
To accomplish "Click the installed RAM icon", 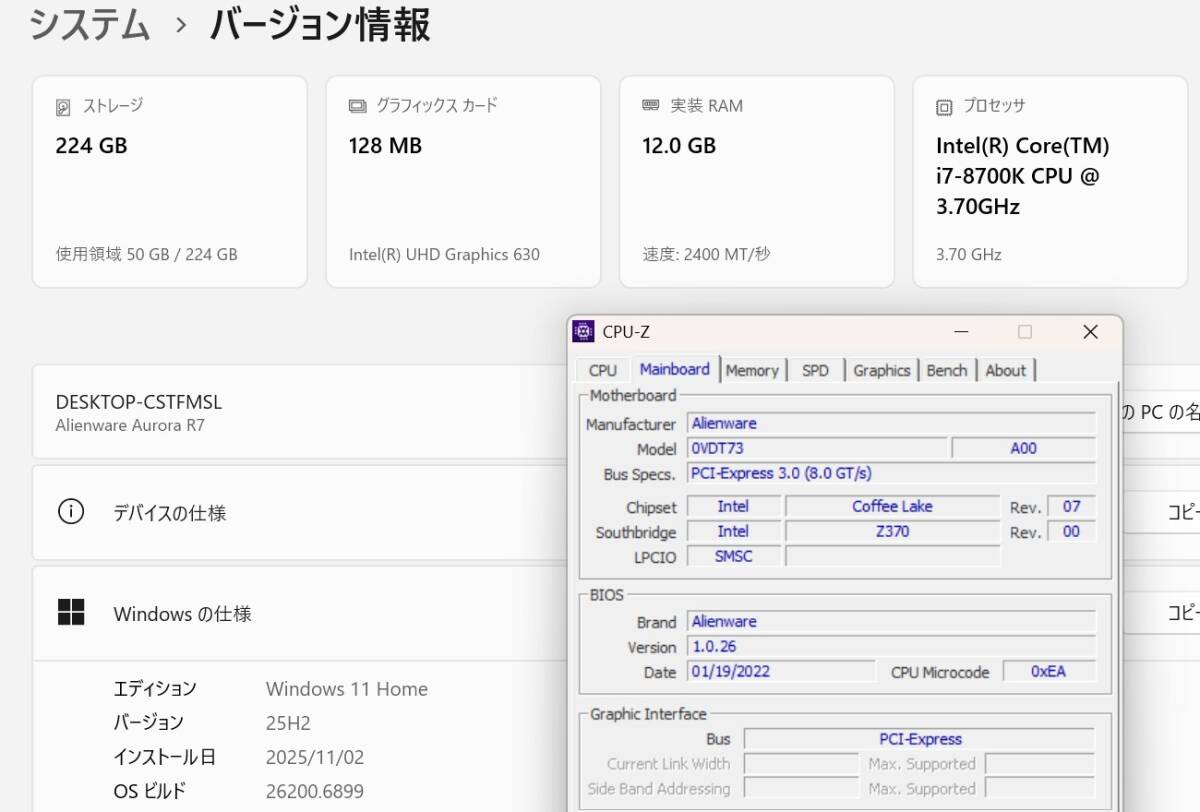I will [650, 106].
